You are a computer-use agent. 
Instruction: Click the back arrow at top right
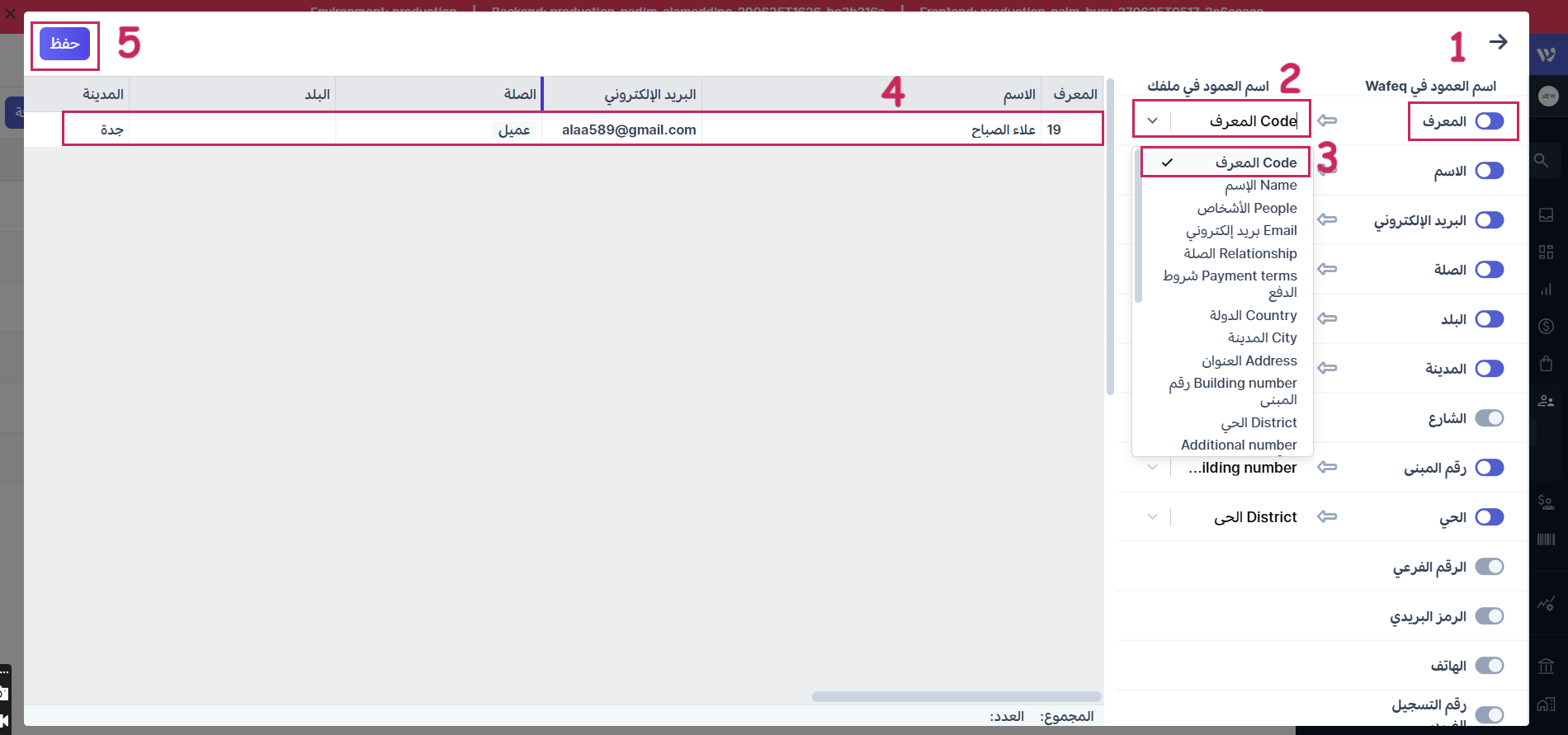click(1498, 42)
